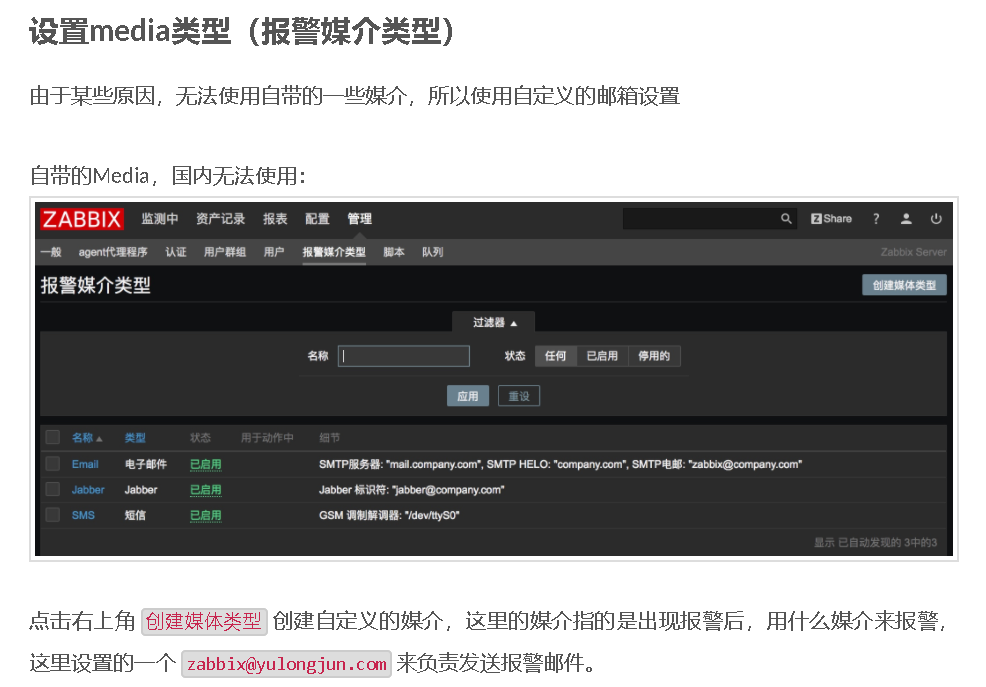Switch to the 队列 submenu tab
The image size is (986, 687).
tap(433, 252)
